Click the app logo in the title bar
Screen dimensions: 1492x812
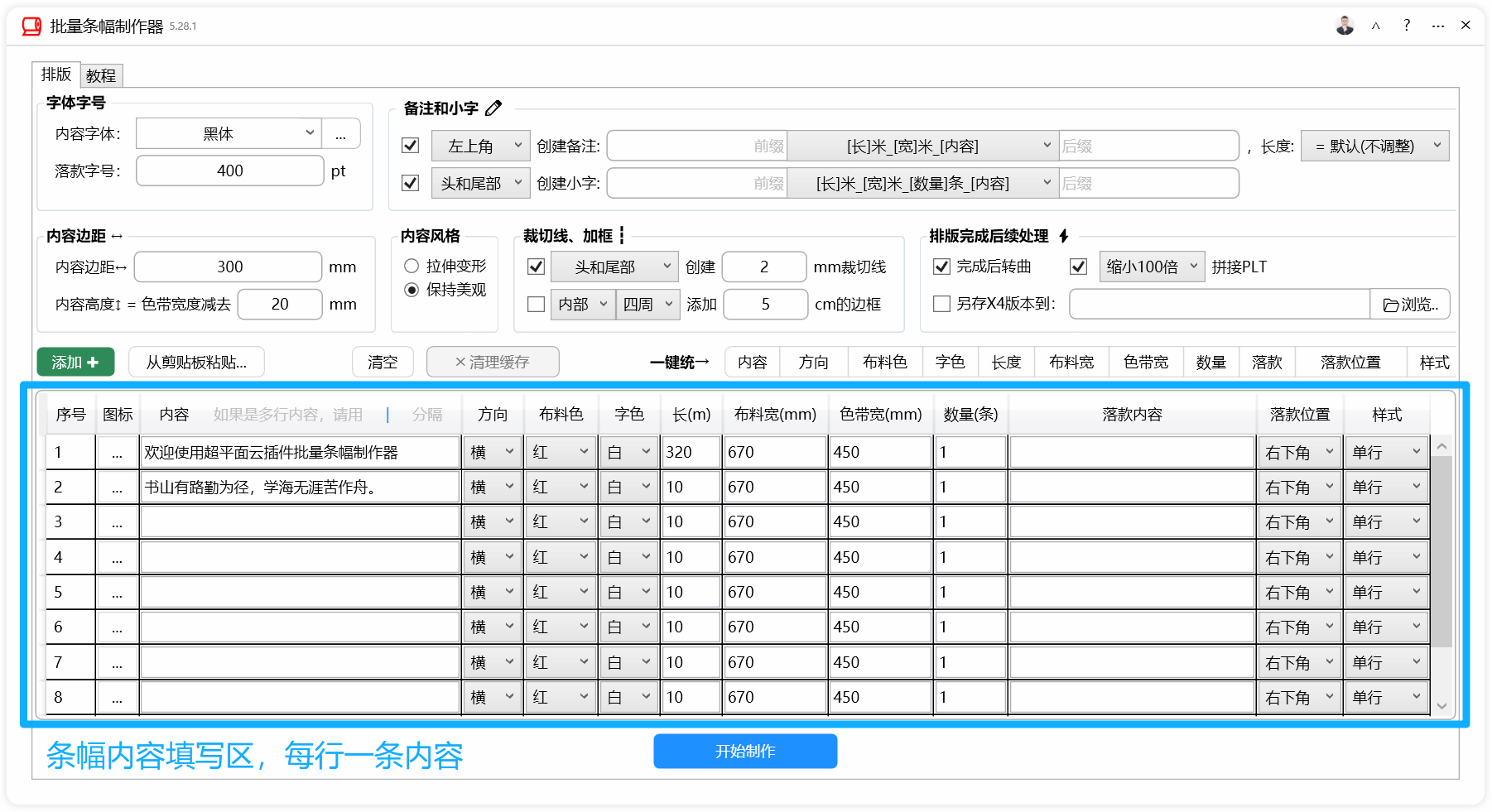tap(31, 26)
